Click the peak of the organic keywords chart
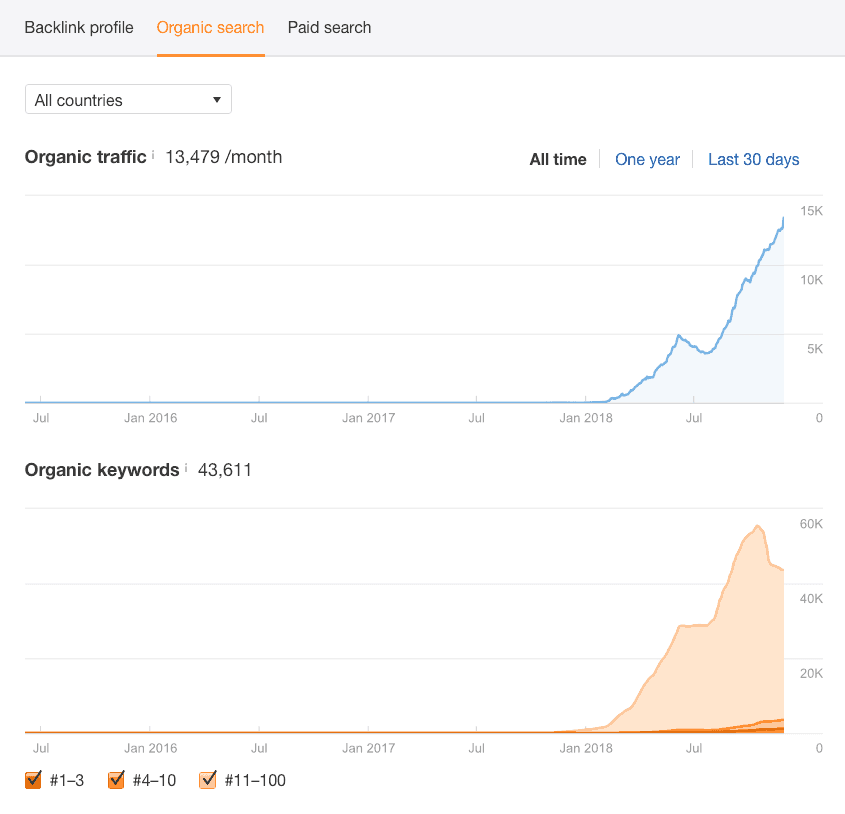The width and height of the screenshot is (845, 814). [x=759, y=526]
